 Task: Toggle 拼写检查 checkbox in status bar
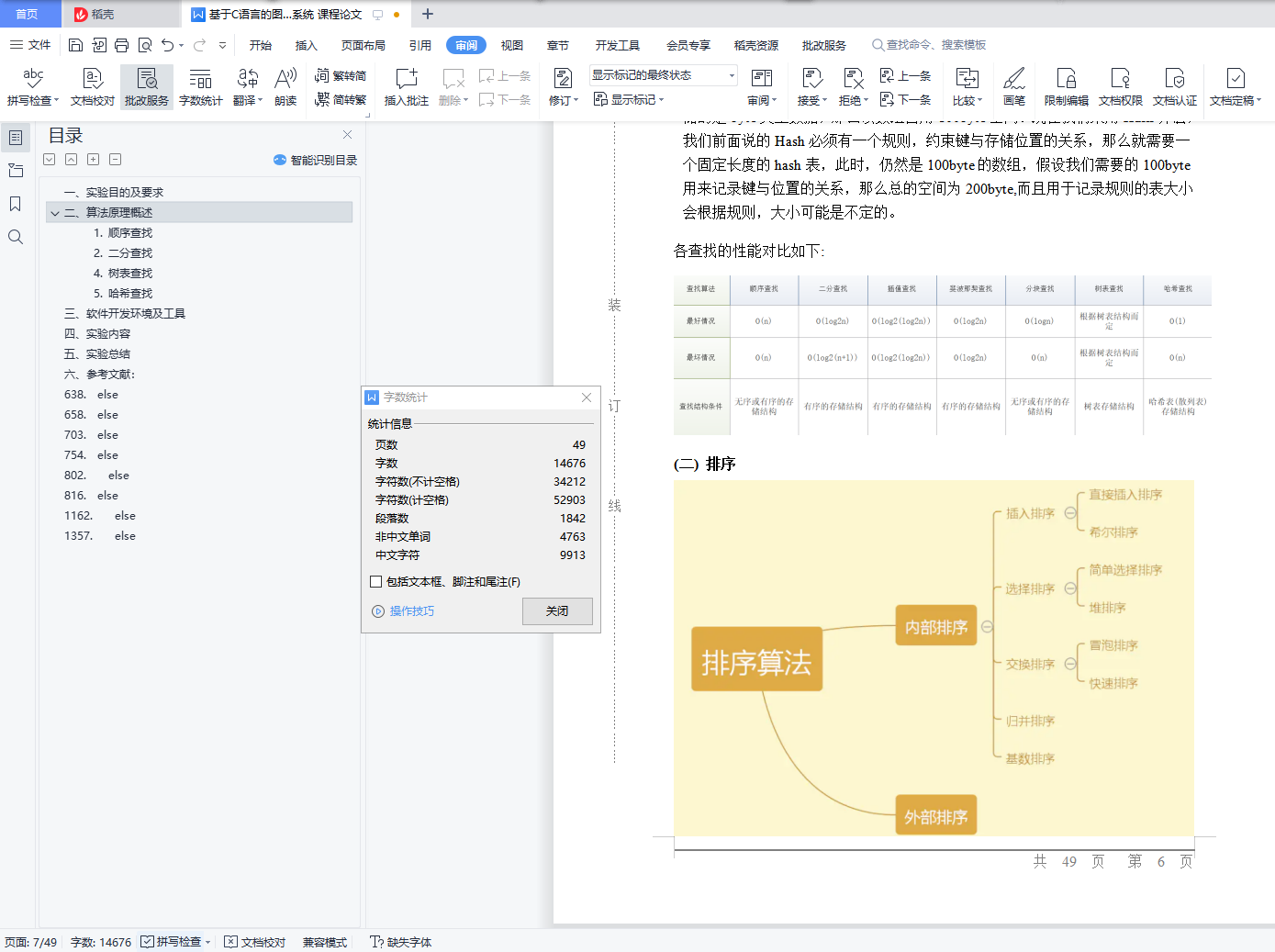tap(147, 942)
